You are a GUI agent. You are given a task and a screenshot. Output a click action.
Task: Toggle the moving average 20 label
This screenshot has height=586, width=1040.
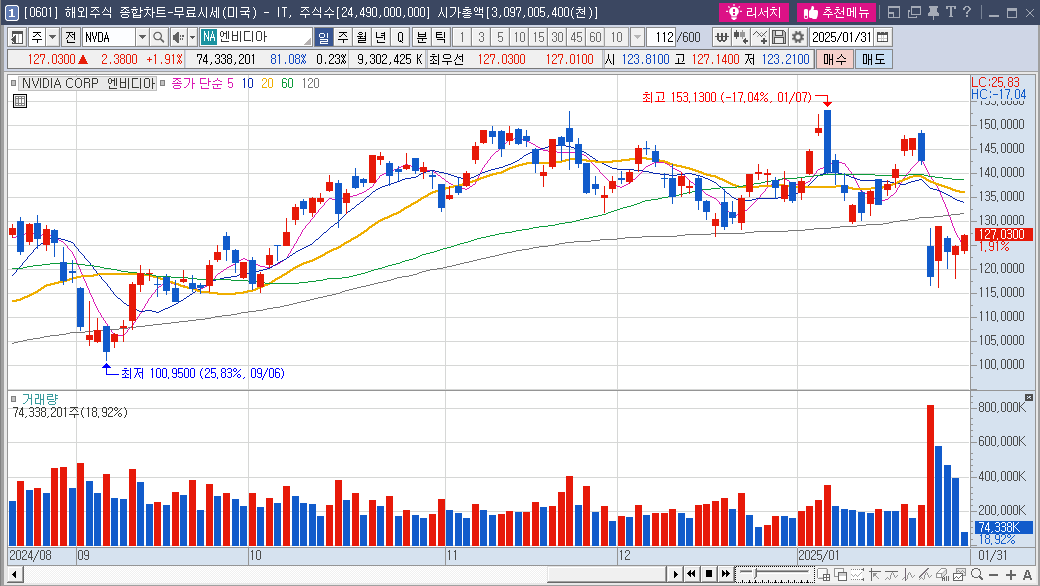click(x=267, y=84)
